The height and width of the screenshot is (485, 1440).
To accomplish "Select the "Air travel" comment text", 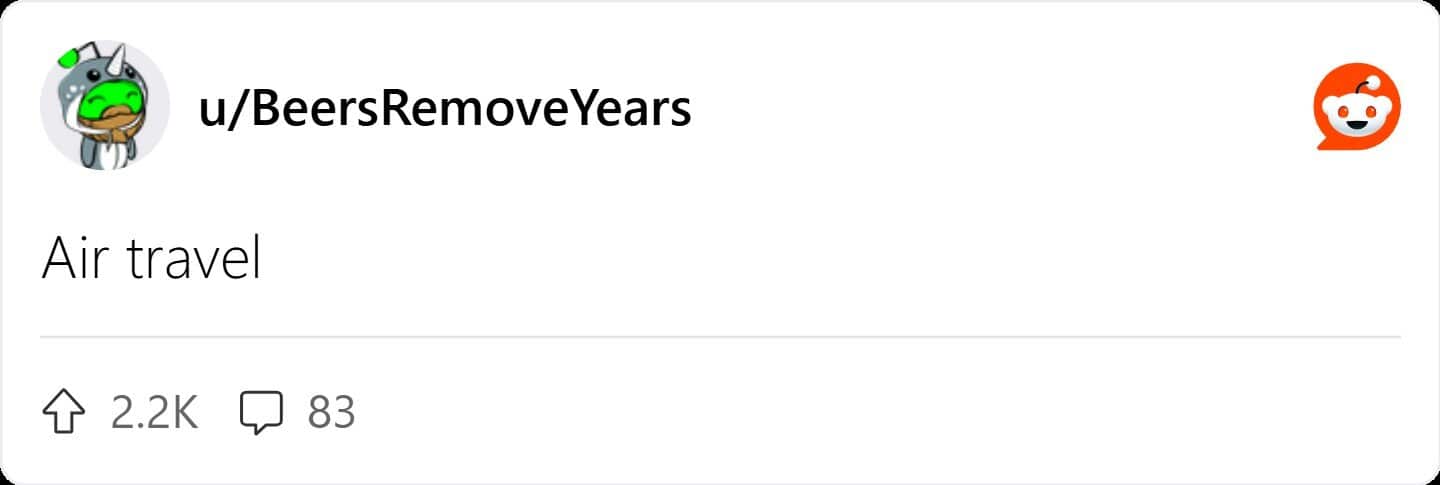I will [151, 260].
